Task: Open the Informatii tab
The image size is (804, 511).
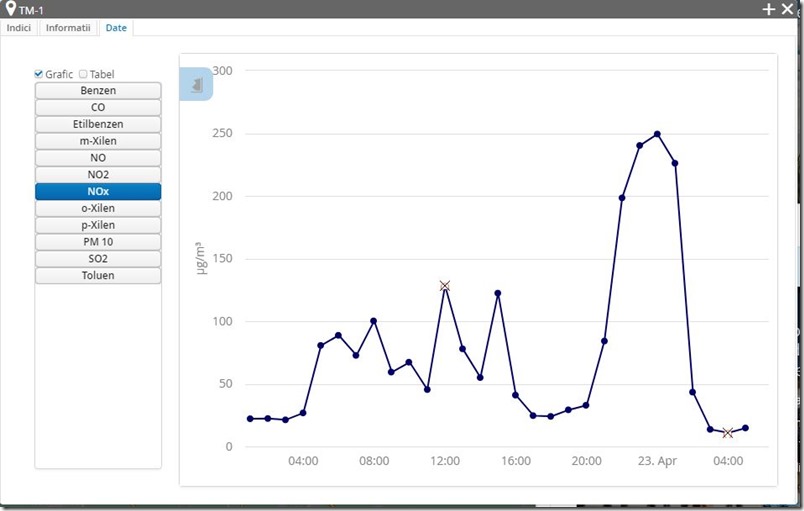Action: [x=68, y=28]
